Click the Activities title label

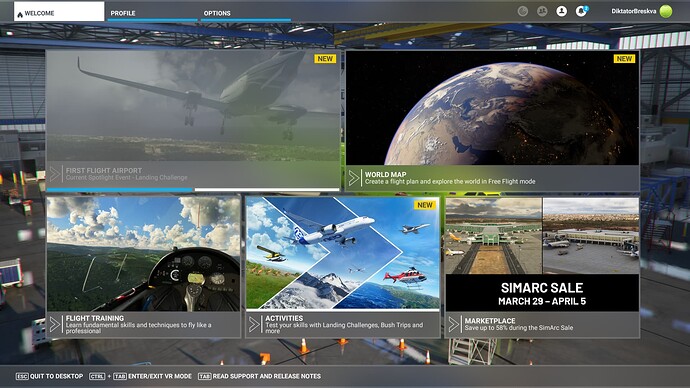point(284,318)
